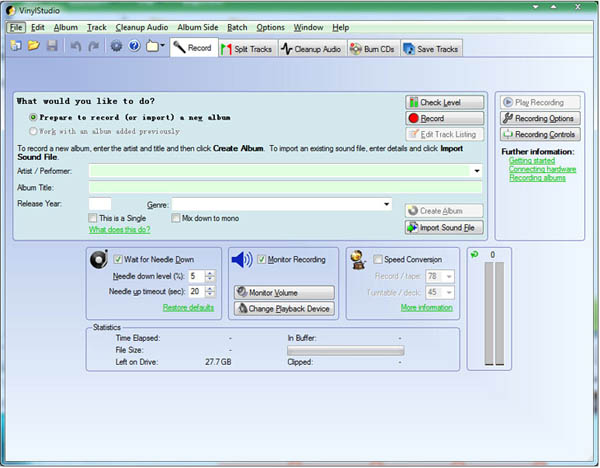Open Recording Options
The width and height of the screenshot is (600, 468).
540,118
